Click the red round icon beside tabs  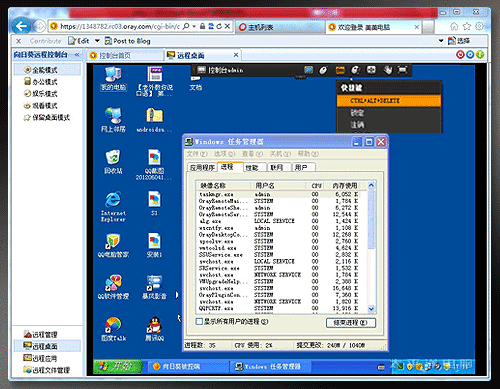tap(460, 54)
